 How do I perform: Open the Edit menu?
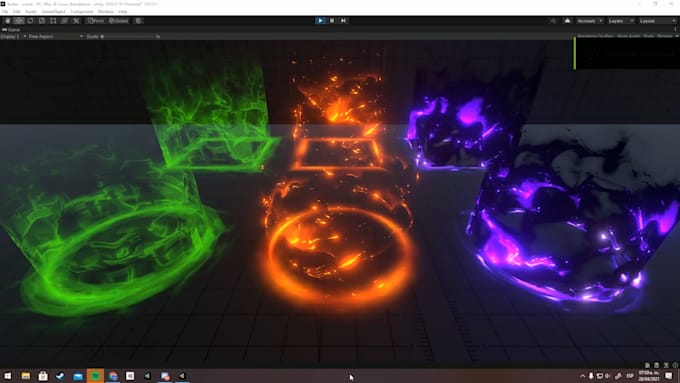[16, 12]
